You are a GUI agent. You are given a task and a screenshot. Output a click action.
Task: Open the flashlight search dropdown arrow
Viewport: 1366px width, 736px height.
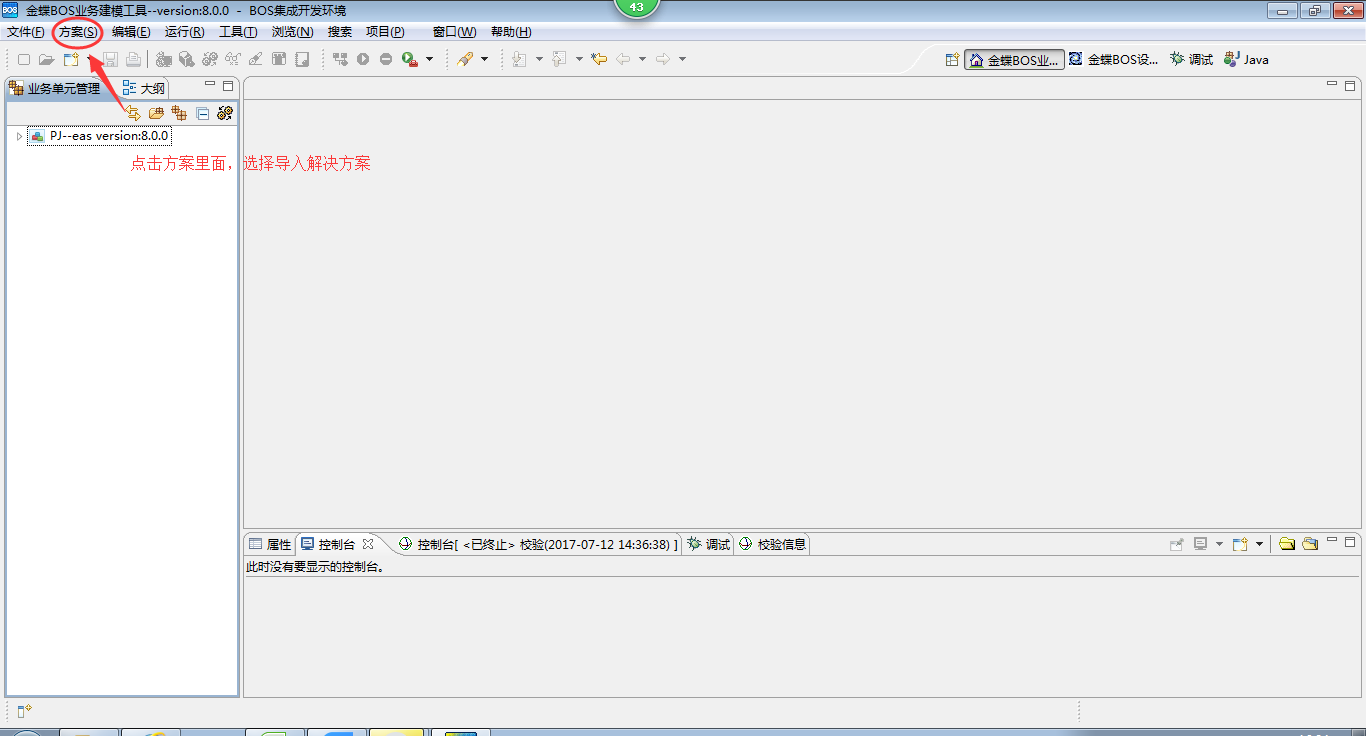[485, 59]
